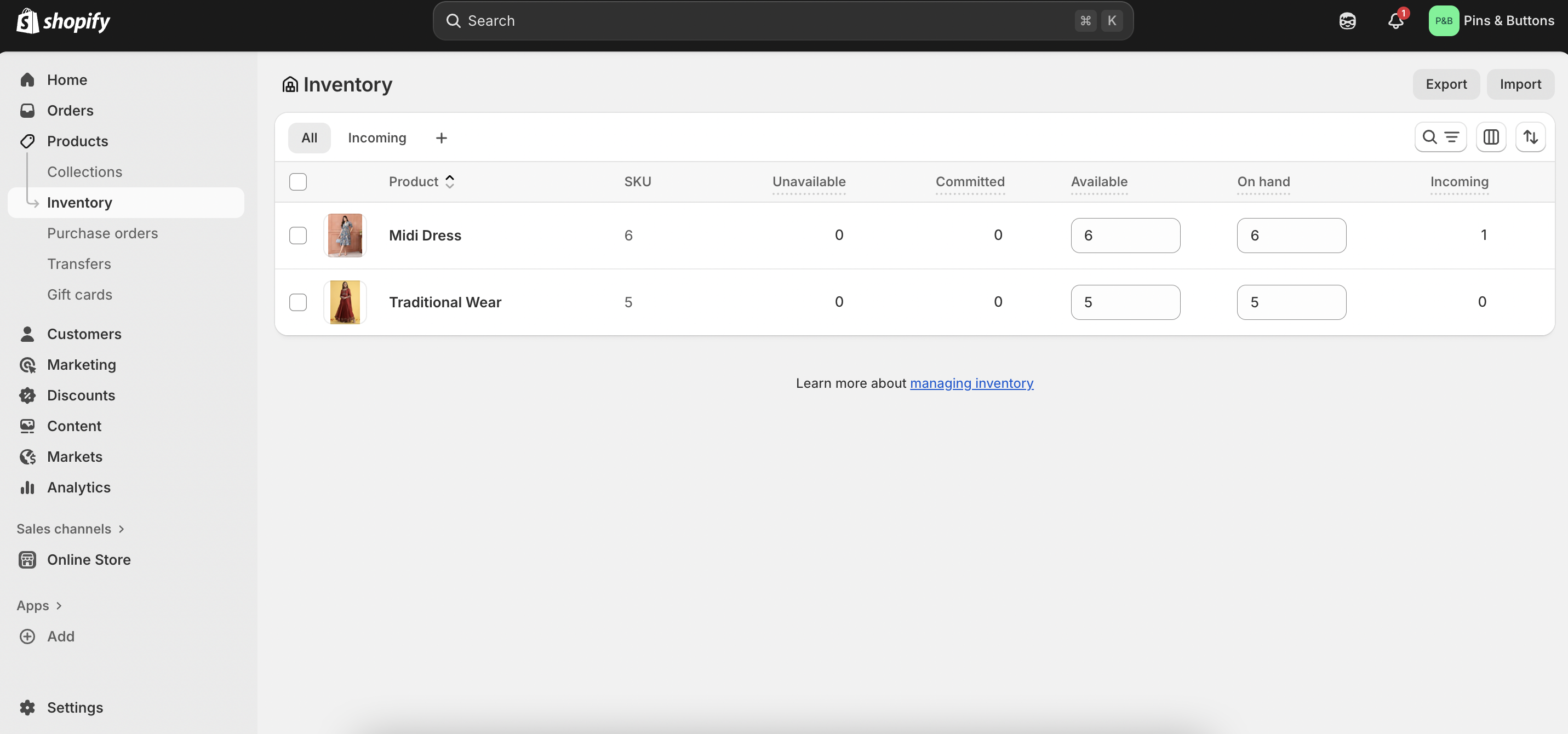Toggle the select-all checkbox in header
Image resolution: width=1568 pixels, height=734 pixels.
(x=297, y=182)
